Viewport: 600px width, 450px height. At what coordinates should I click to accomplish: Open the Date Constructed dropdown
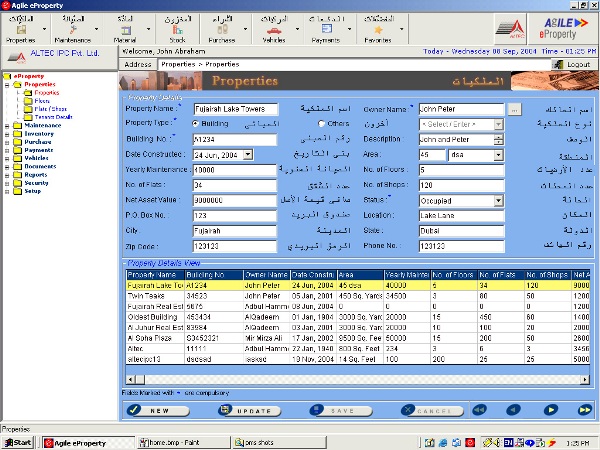[248, 155]
